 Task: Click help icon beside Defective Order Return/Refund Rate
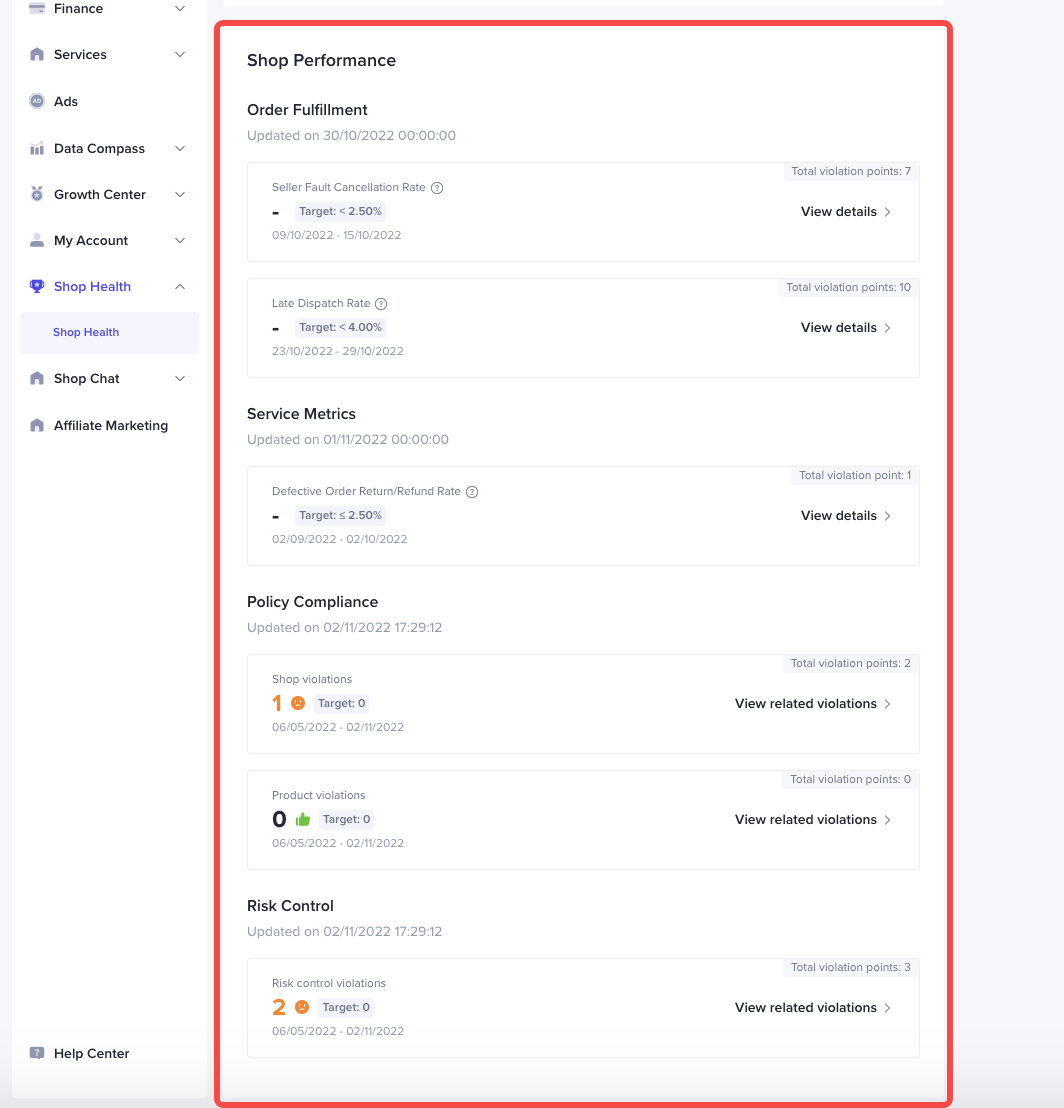click(472, 492)
